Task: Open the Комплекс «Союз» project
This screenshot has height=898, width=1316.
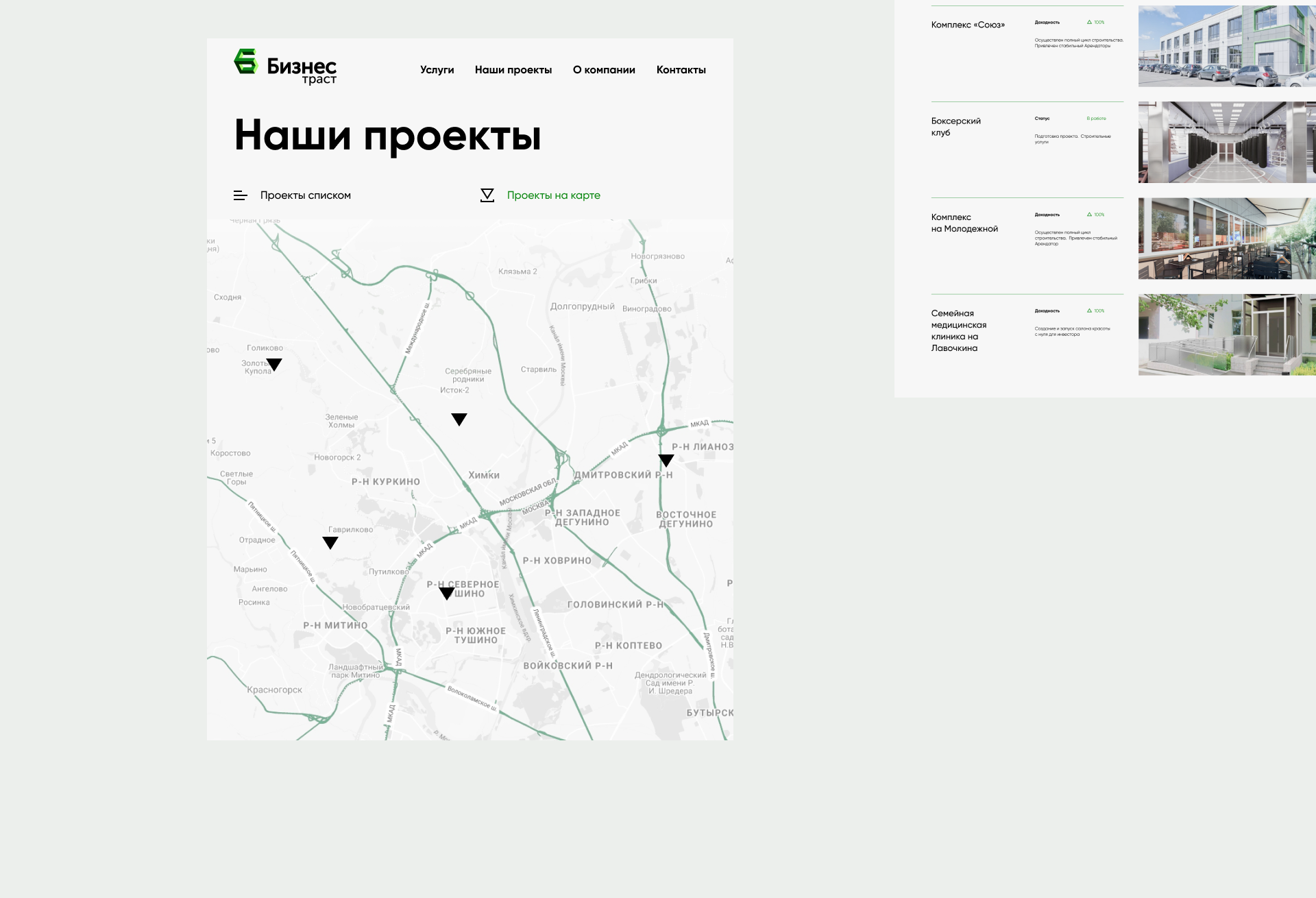Action: pyautogui.click(x=968, y=25)
